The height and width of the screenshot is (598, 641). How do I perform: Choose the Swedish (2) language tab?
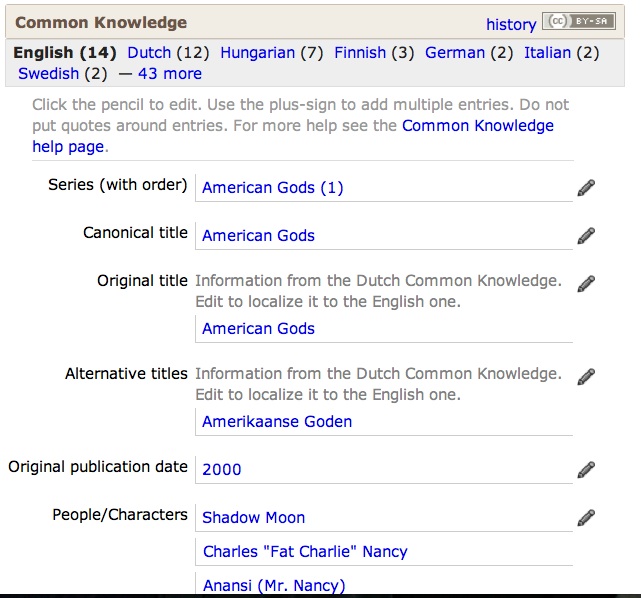click(x=48, y=74)
